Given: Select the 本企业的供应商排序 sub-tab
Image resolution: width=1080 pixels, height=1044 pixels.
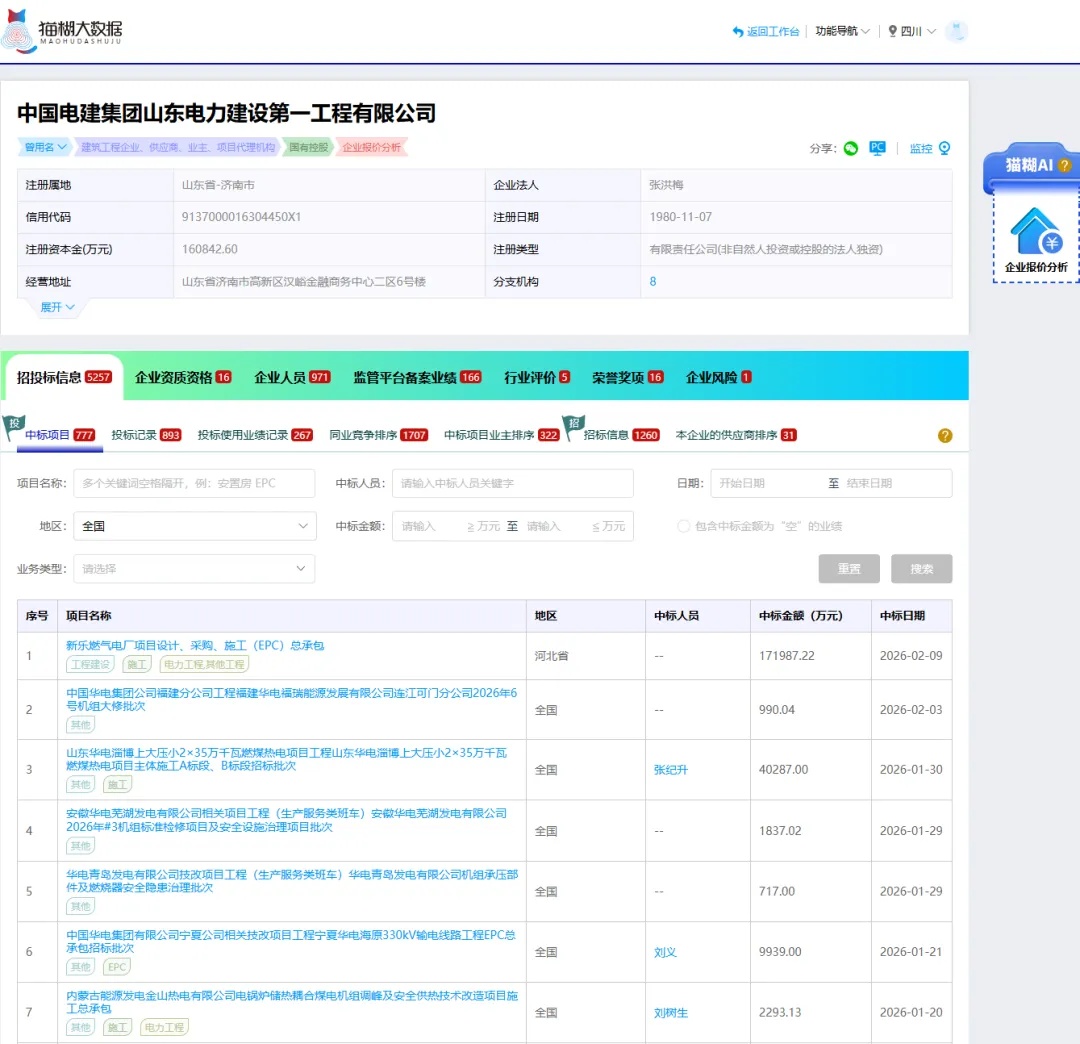Looking at the screenshot, I should 736,435.
